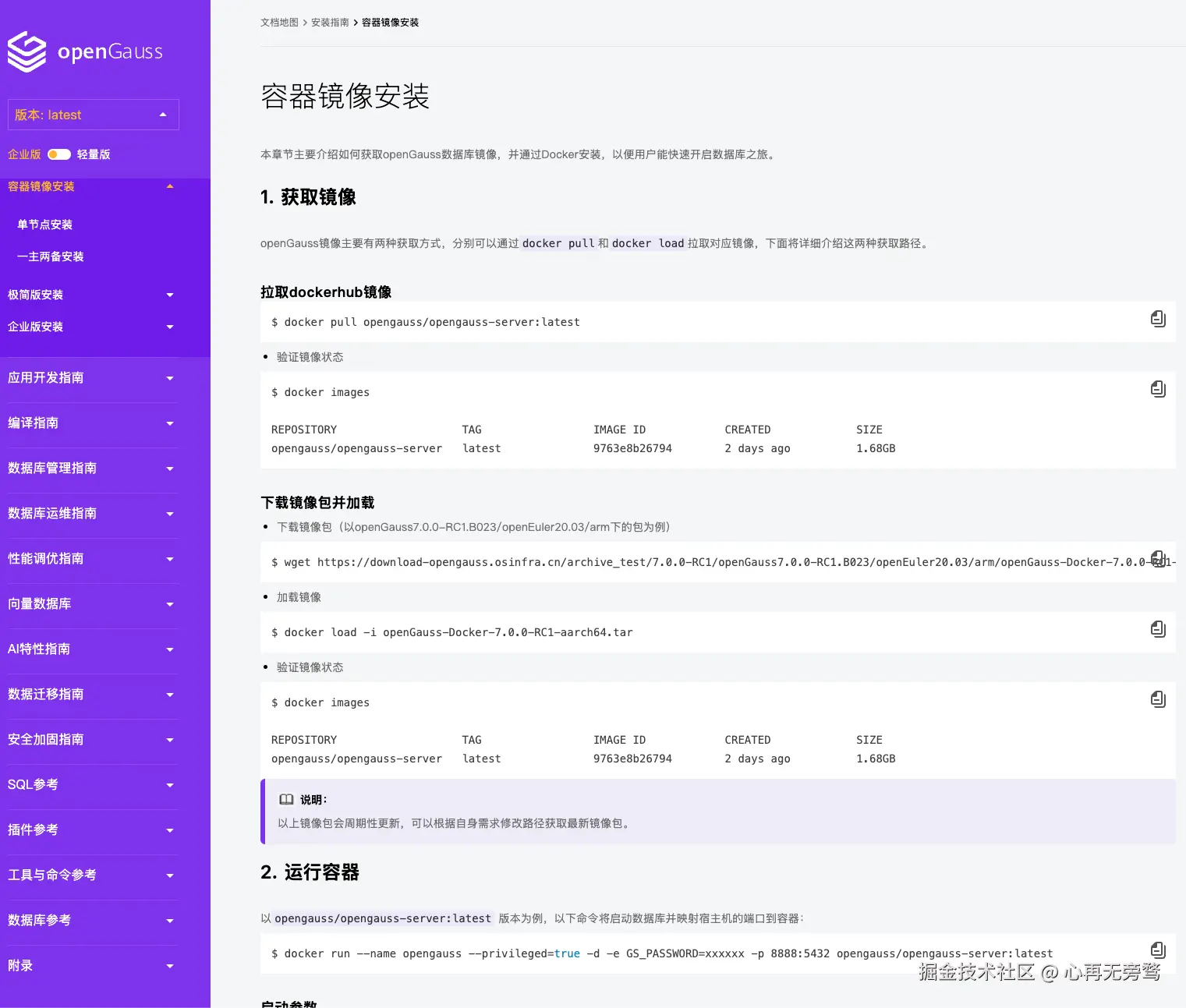The width and height of the screenshot is (1186, 1008).
Task: Click the 拉取dockerhub镜像 heading
Action: click(326, 292)
